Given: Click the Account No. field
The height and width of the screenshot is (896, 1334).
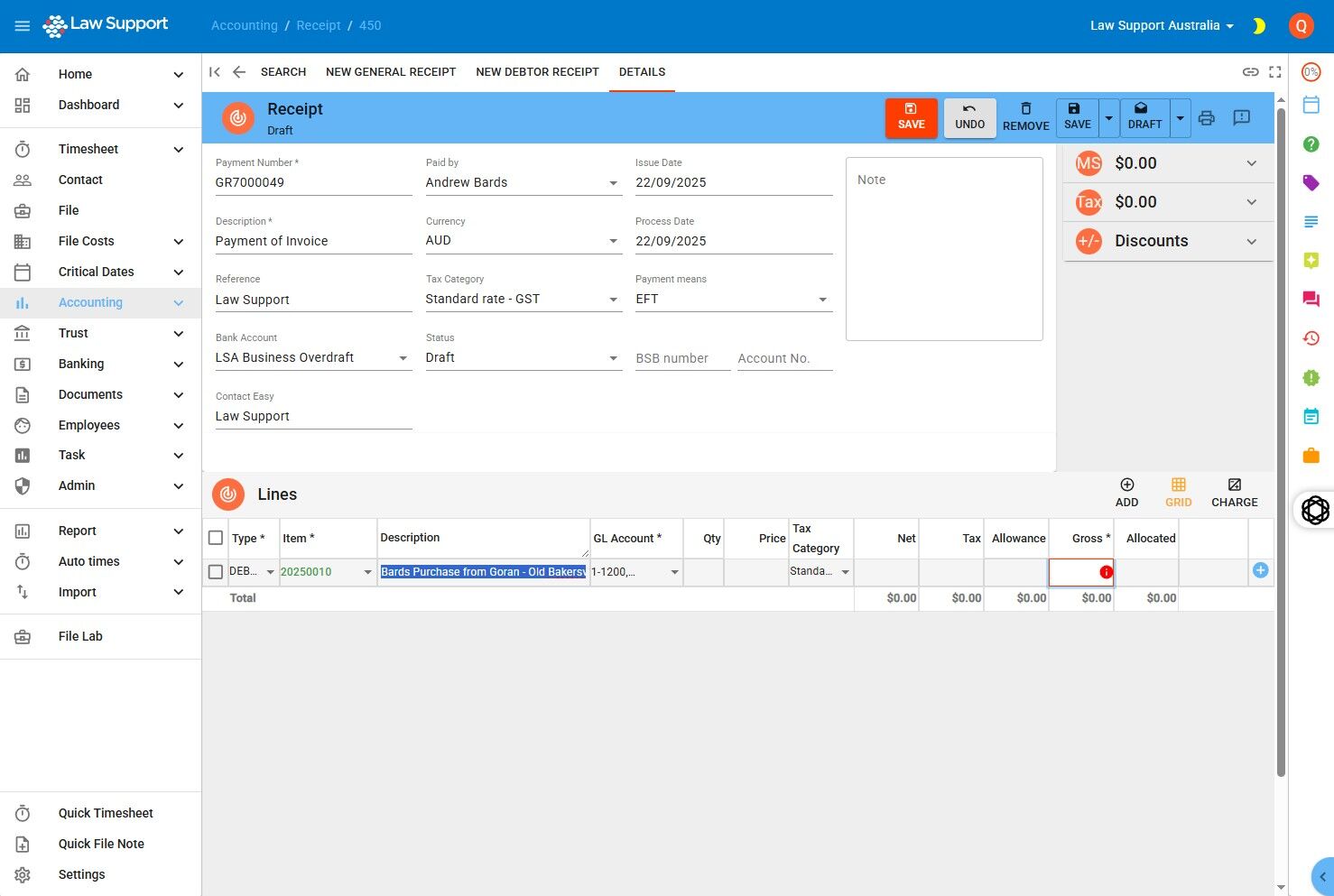Looking at the screenshot, I should (784, 358).
